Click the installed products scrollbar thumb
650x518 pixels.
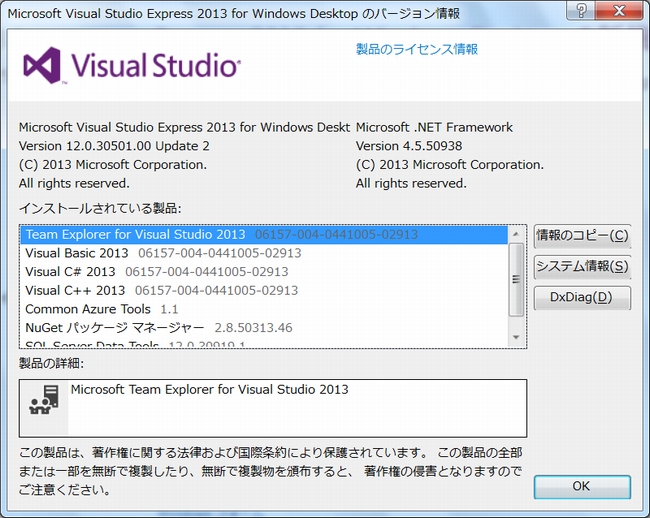tap(516, 279)
